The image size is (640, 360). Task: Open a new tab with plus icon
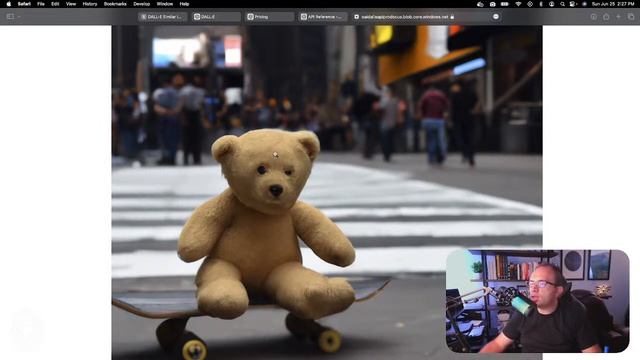click(618, 17)
